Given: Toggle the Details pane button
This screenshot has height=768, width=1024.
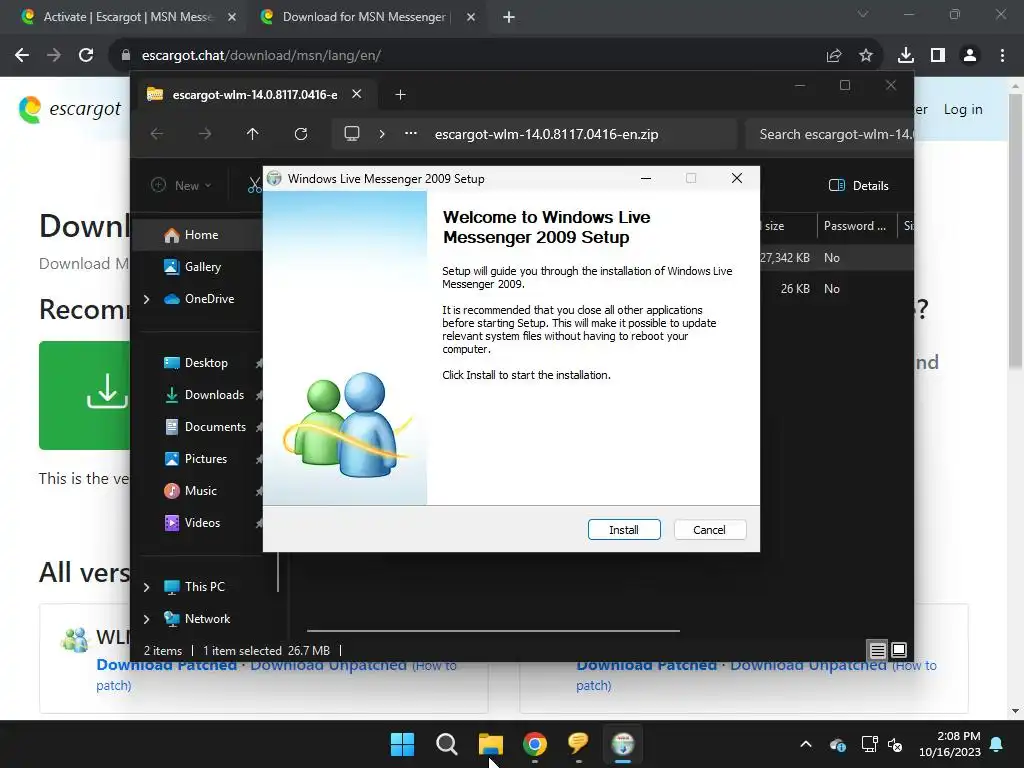Looking at the screenshot, I should coord(858,185).
